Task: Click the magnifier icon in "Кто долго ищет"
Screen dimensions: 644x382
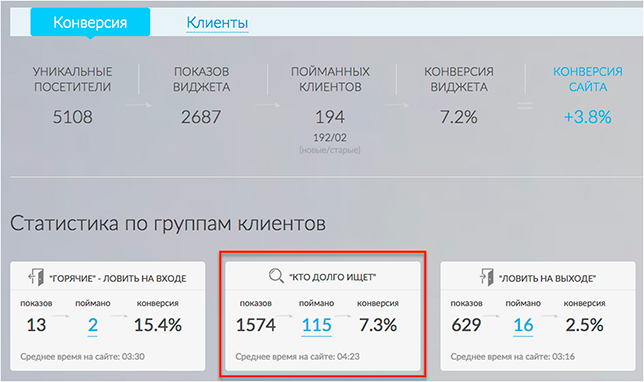Action: [276, 276]
